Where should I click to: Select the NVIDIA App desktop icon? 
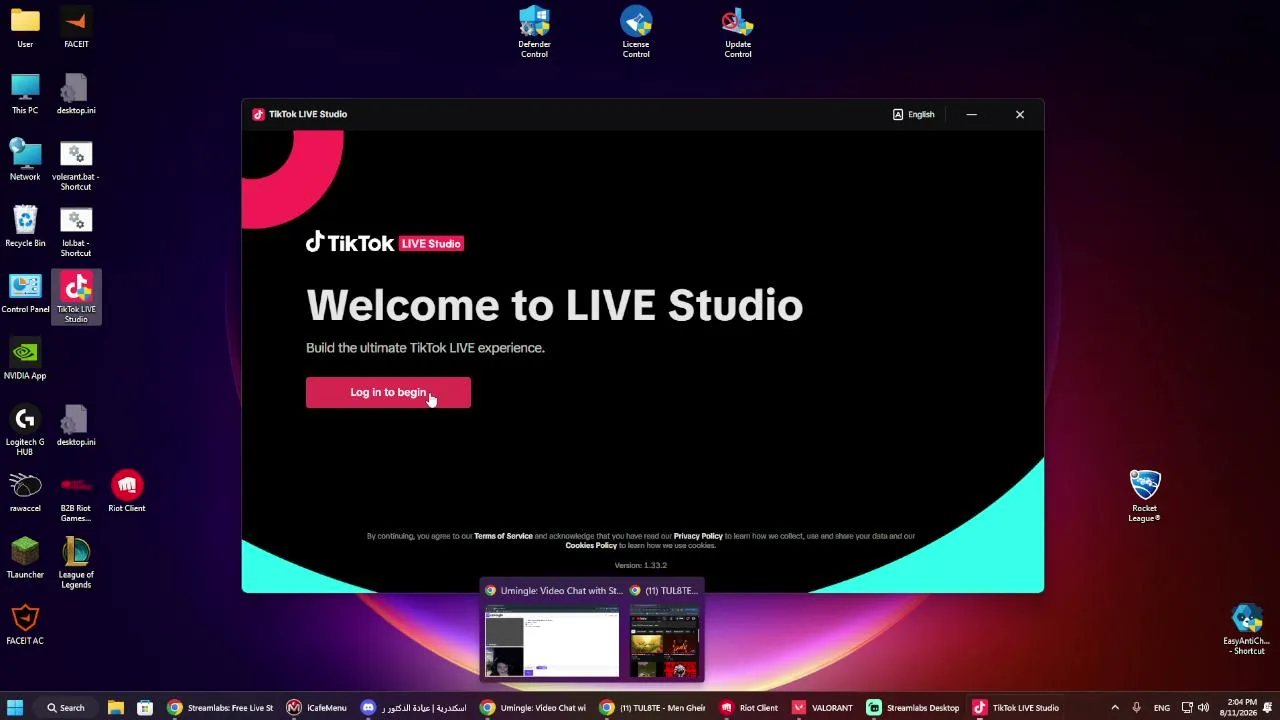pos(25,359)
